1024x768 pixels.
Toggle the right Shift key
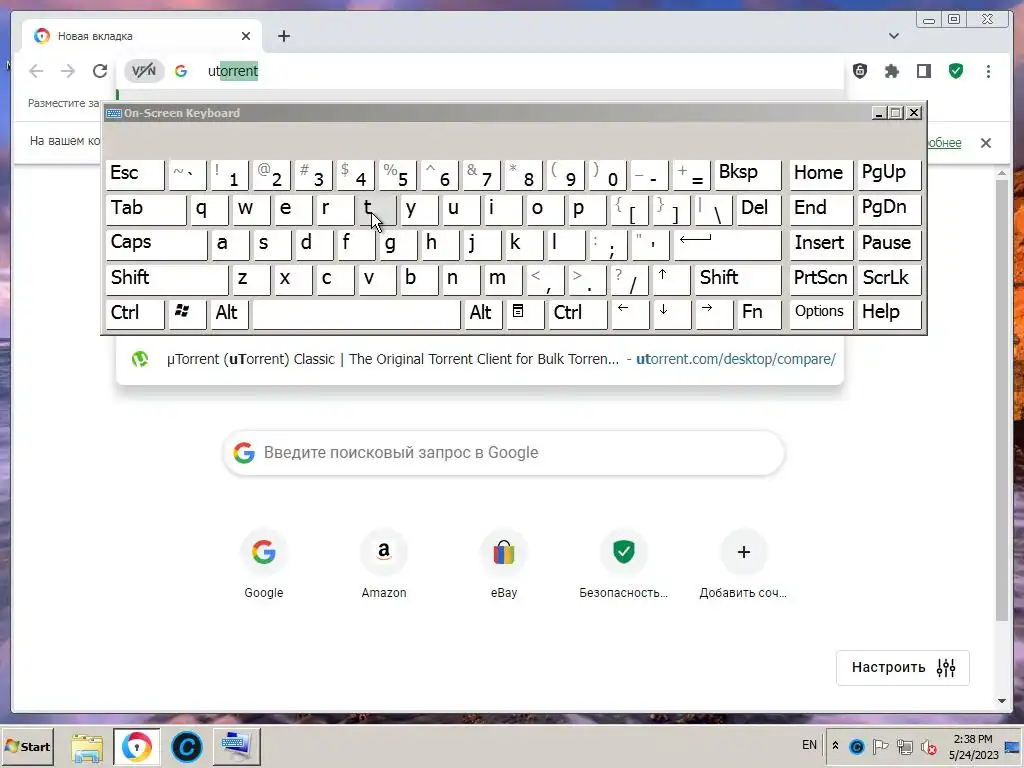pos(738,280)
